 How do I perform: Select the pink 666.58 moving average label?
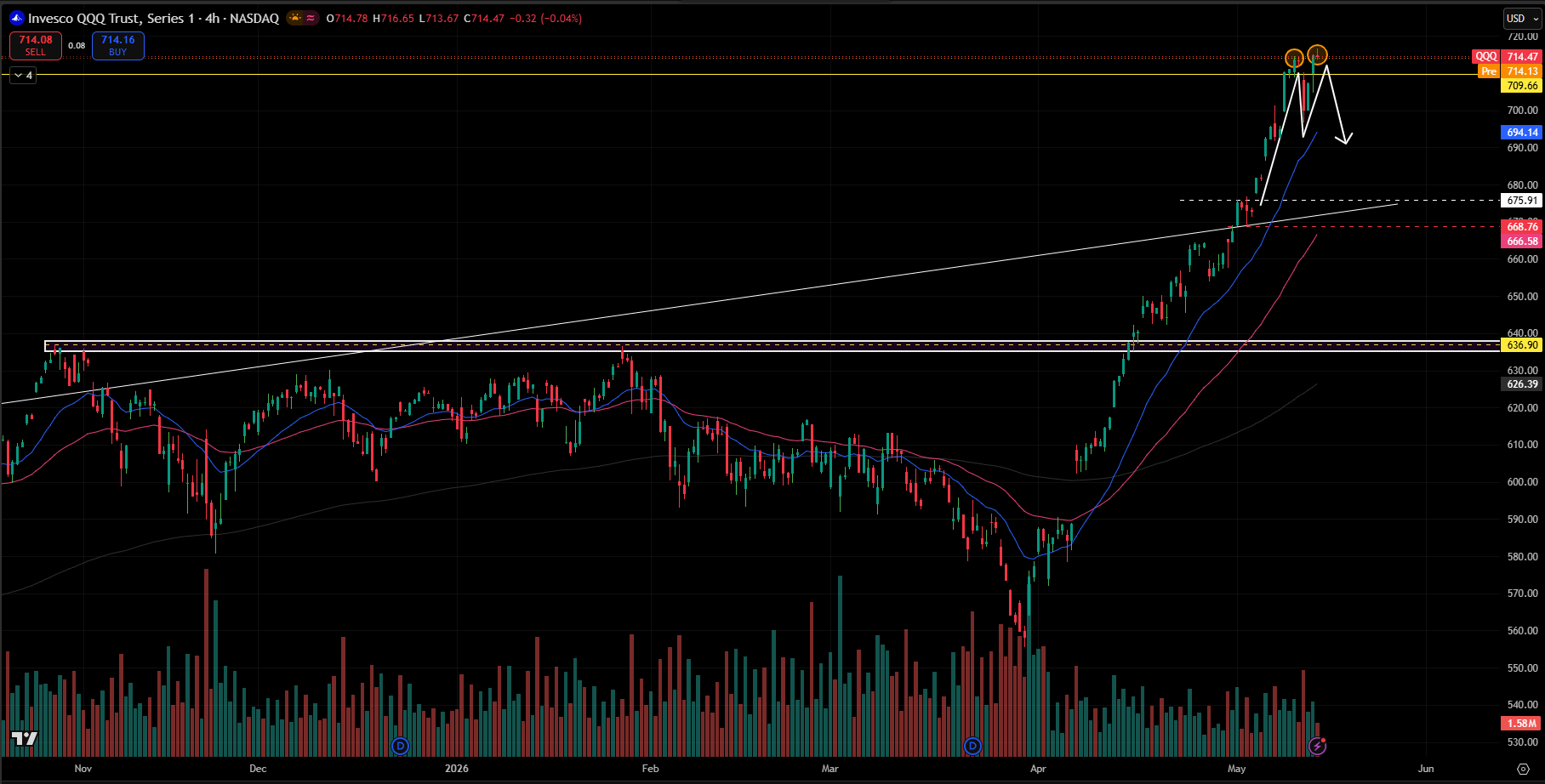(1522, 241)
